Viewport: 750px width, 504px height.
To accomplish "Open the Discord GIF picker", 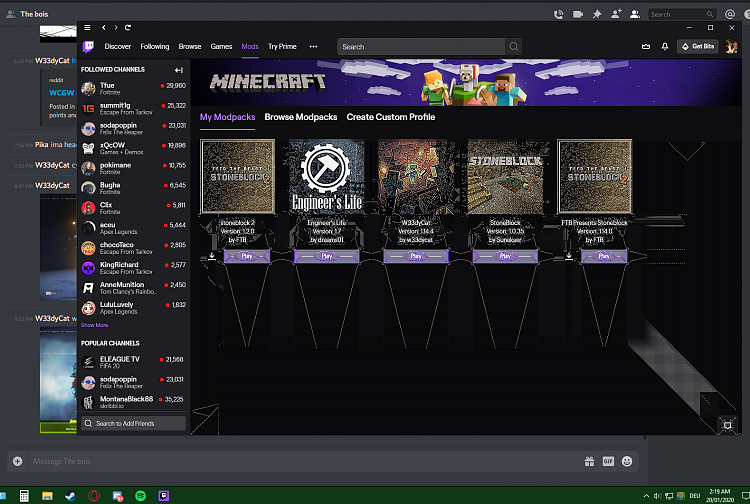I will tap(608, 461).
